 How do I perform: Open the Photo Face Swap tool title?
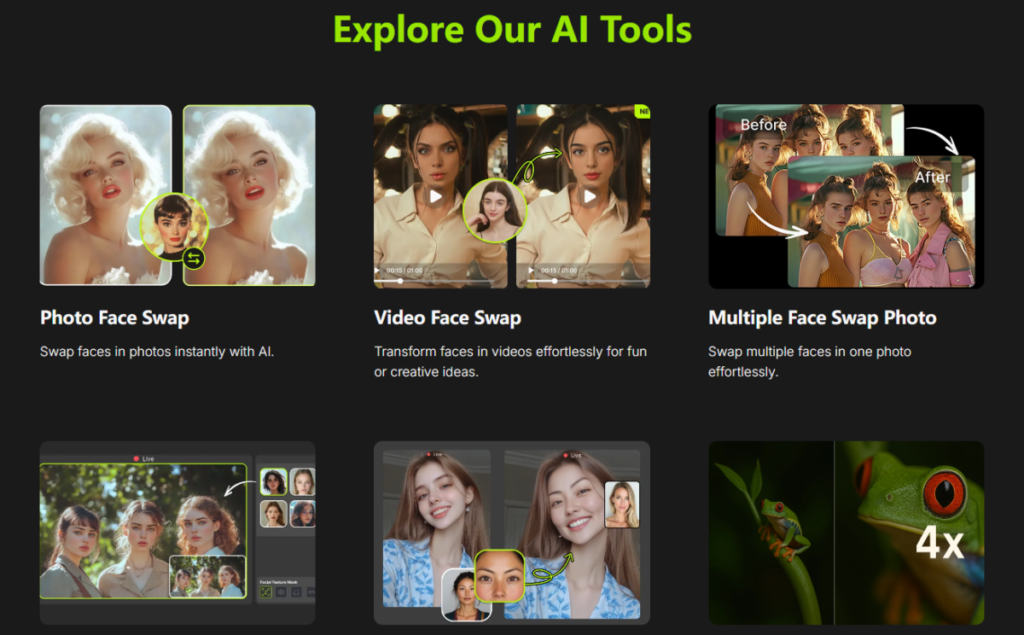point(114,318)
